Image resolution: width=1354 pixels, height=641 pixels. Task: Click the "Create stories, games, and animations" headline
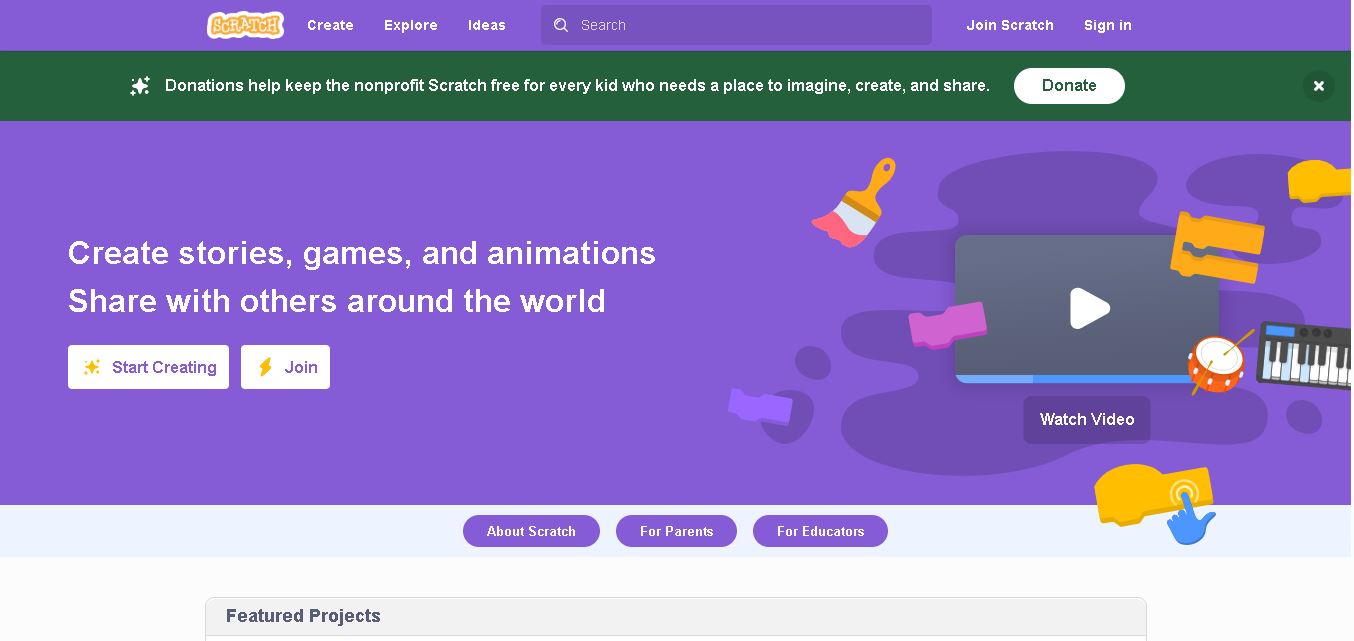(362, 253)
